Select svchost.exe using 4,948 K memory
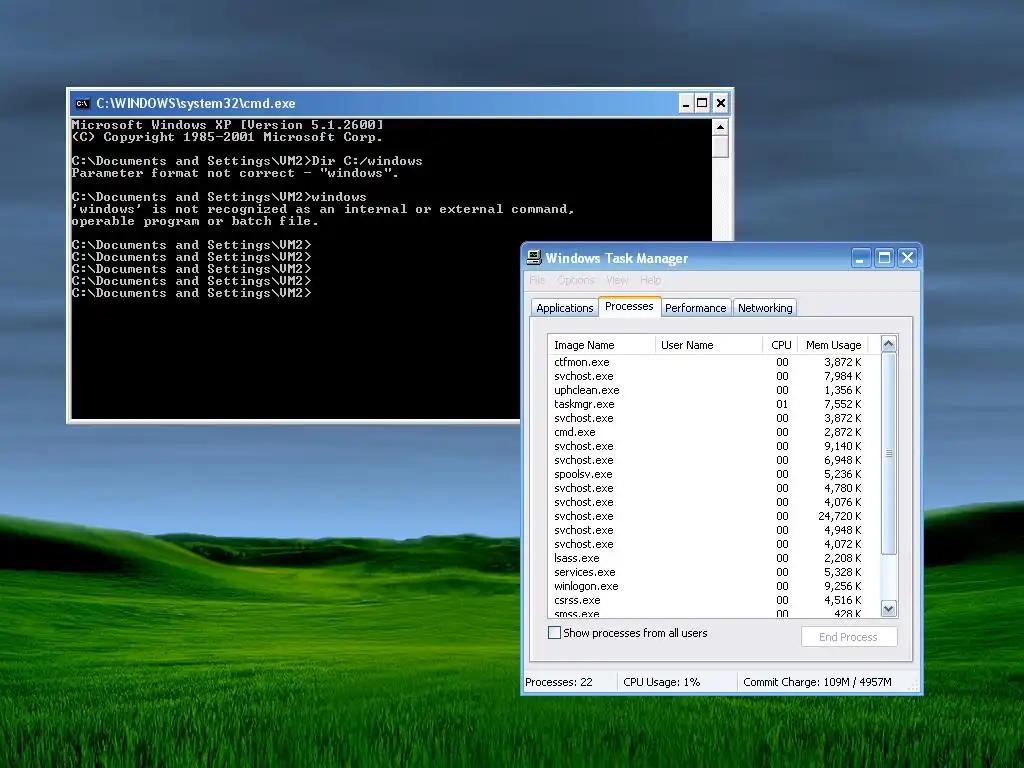 point(714,530)
